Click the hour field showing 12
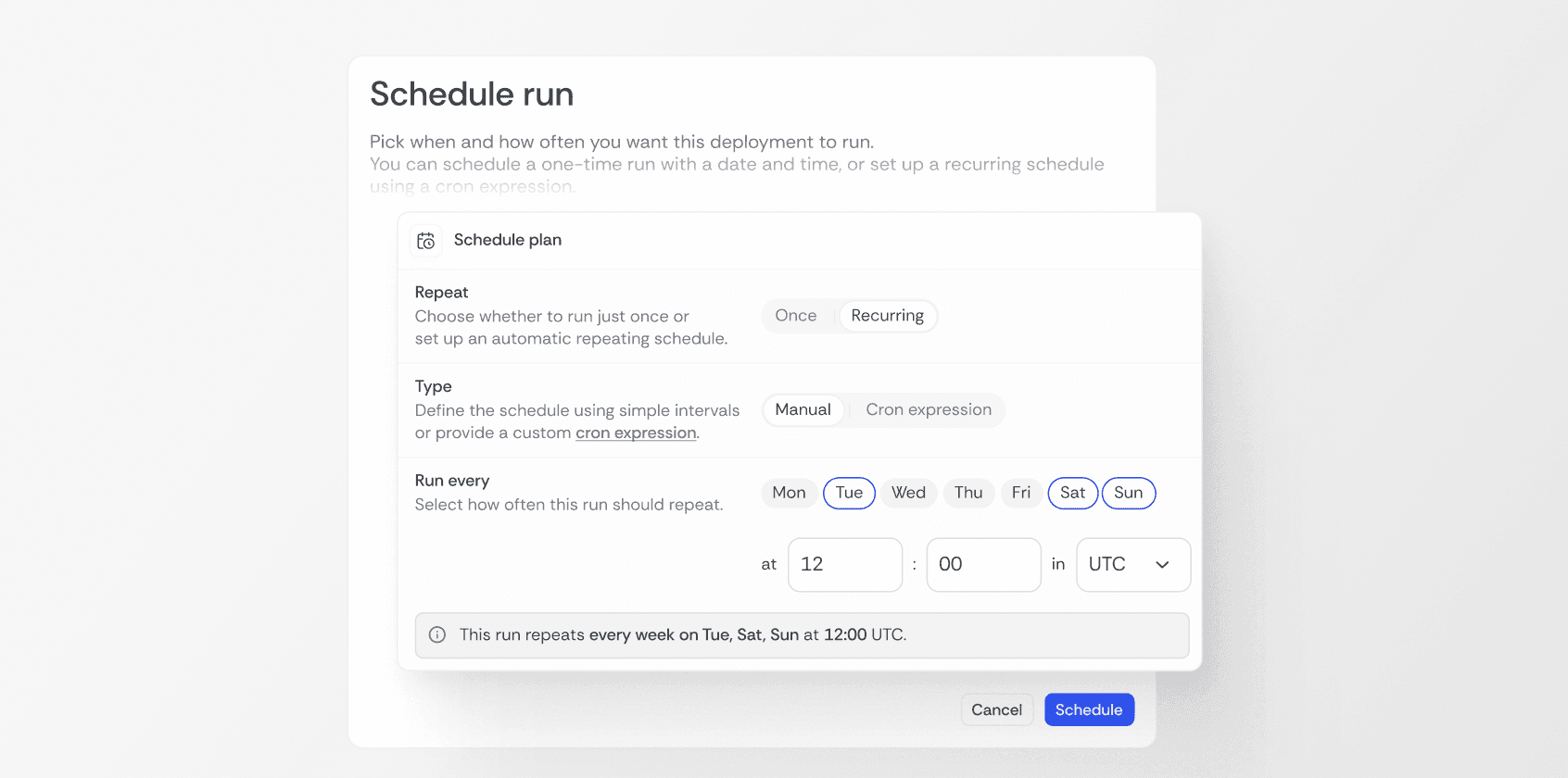 pos(844,565)
